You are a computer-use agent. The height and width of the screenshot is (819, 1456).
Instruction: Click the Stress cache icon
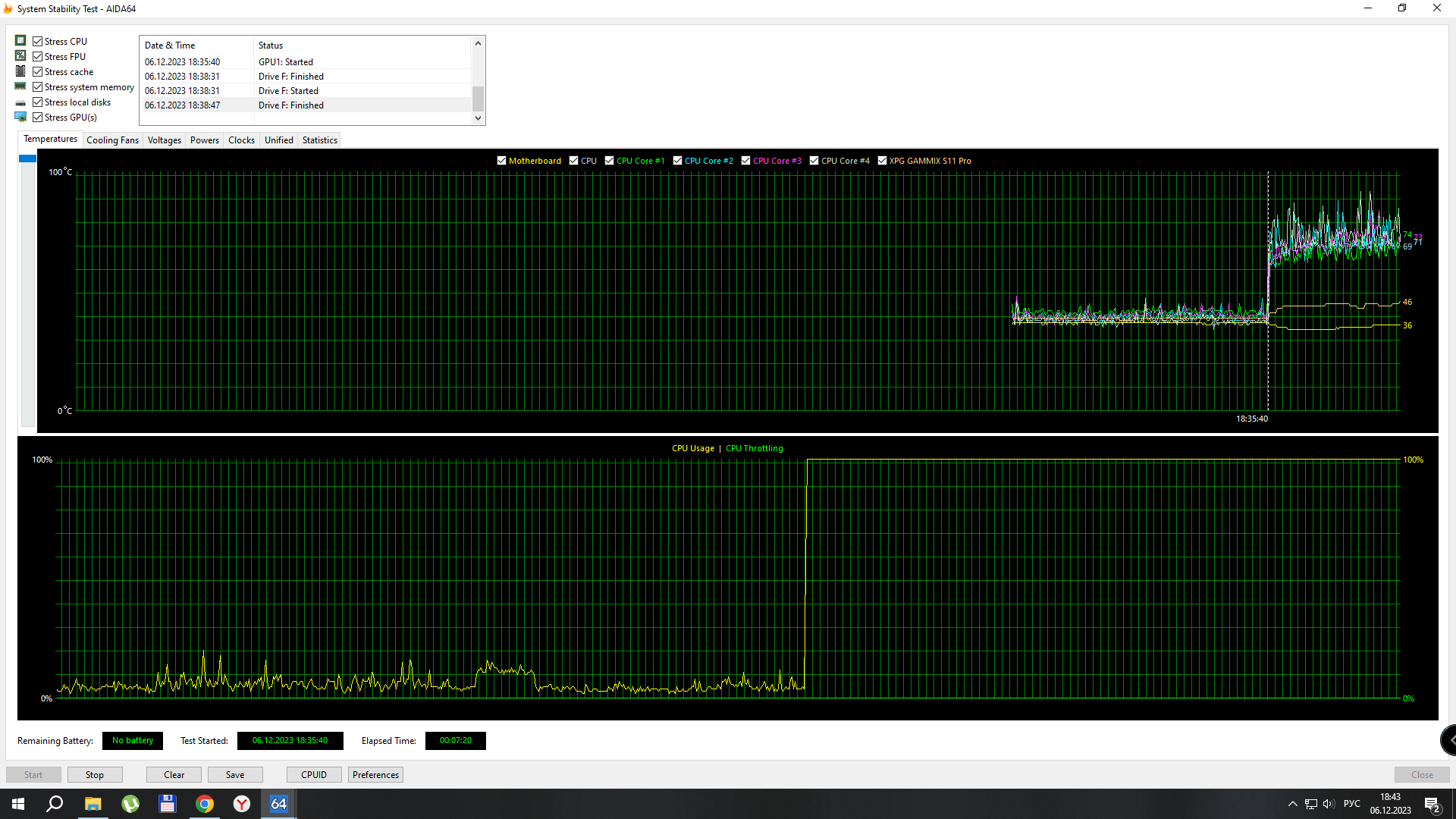20,71
